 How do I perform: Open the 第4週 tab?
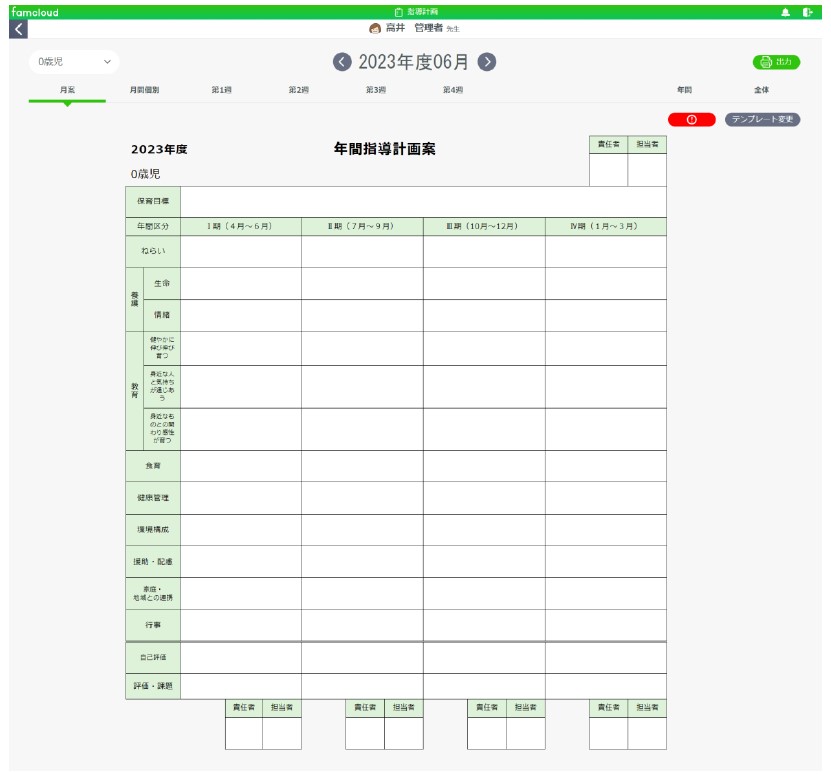(453, 90)
